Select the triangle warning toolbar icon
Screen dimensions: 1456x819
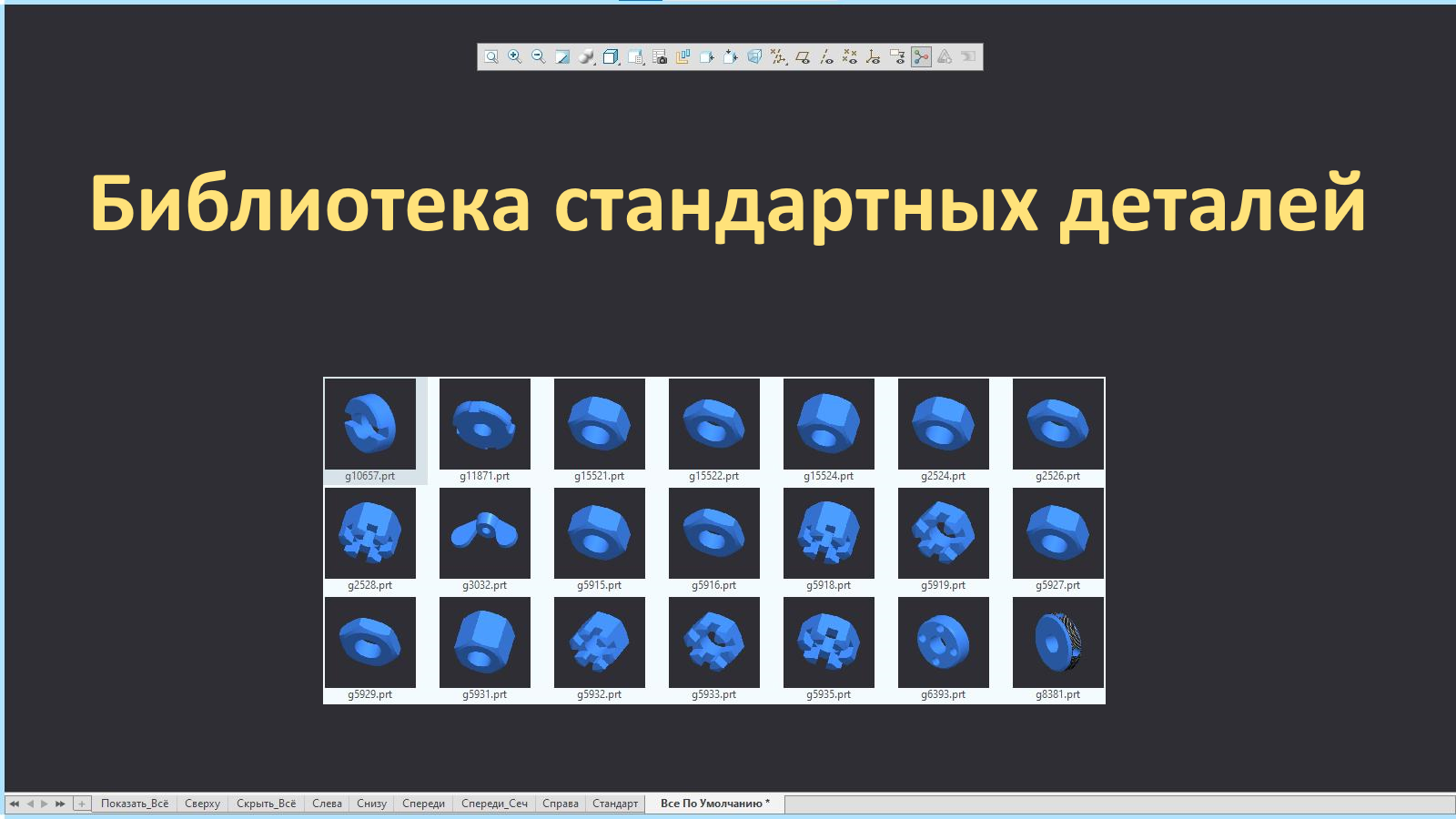[x=944, y=57]
